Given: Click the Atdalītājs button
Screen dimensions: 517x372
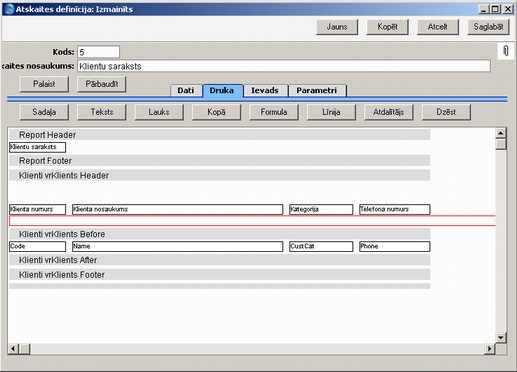Looking at the screenshot, I should 389,112.
